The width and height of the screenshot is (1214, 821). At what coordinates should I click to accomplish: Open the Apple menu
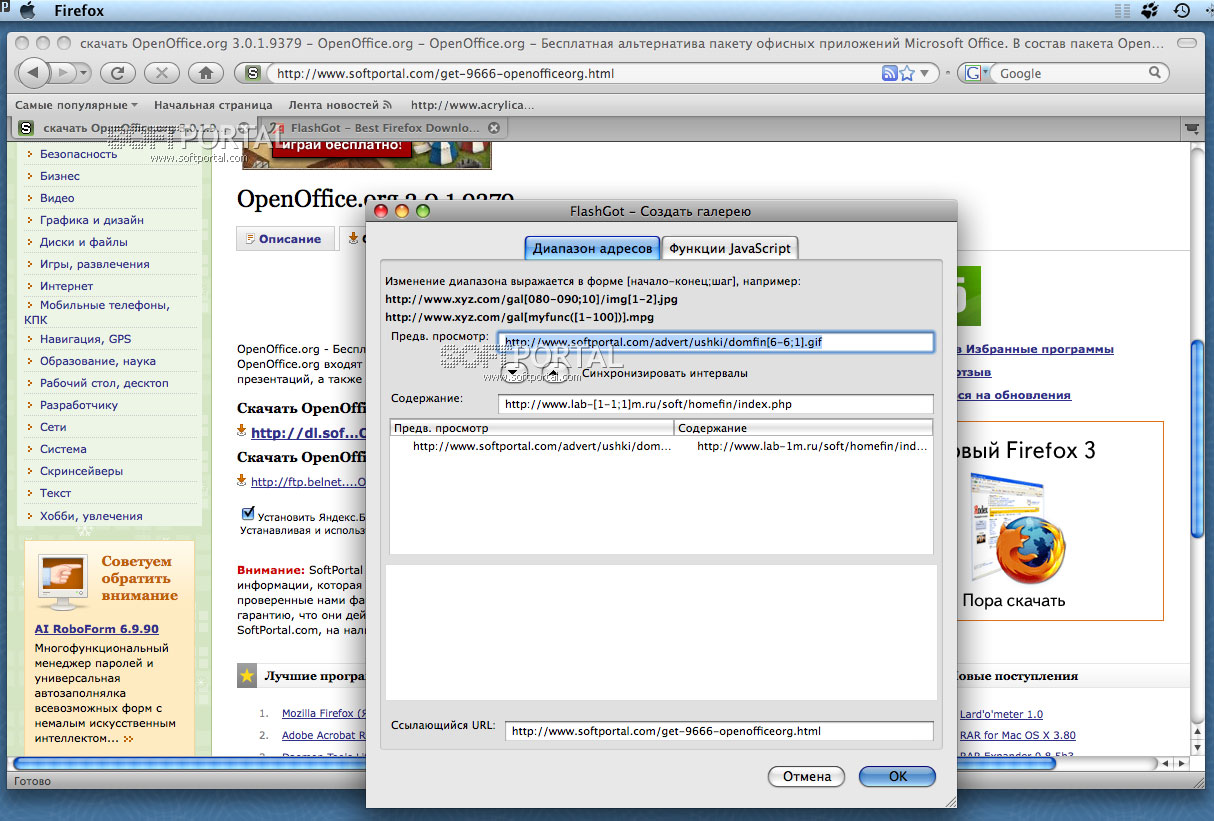pyautogui.click(x=26, y=11)
